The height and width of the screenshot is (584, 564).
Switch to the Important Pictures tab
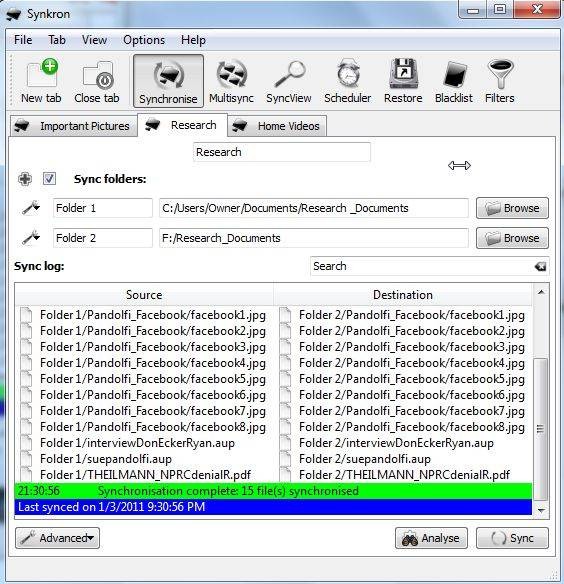pos(74,126)
